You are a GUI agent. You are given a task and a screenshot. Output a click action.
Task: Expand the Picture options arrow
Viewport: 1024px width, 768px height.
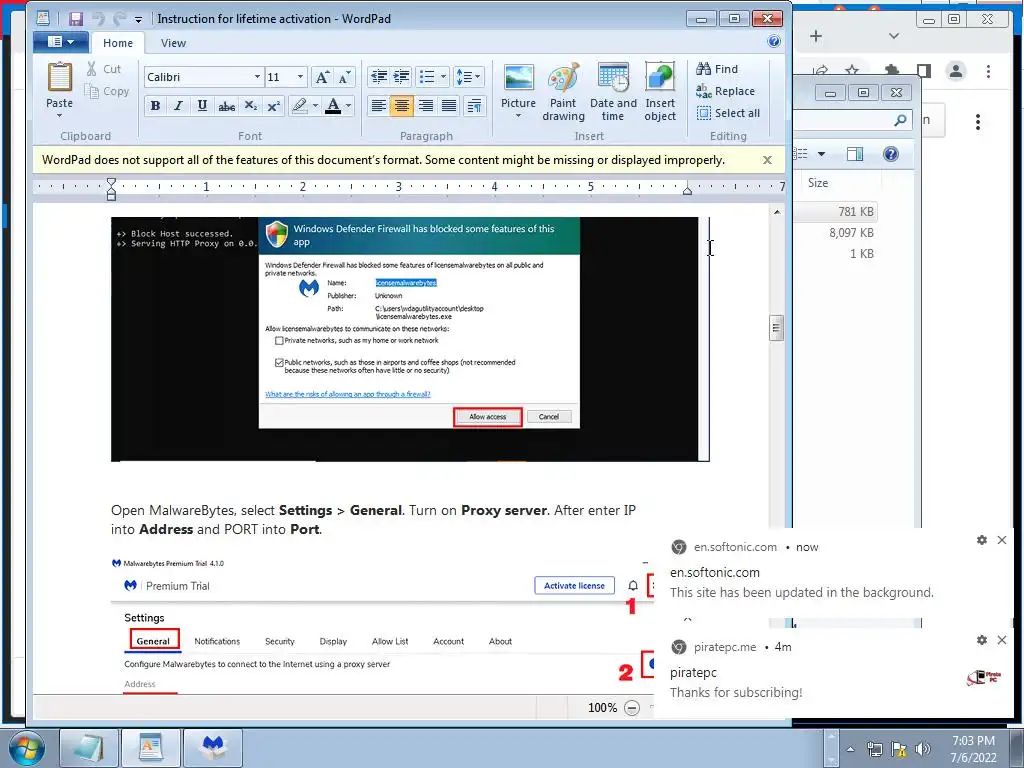tap(519, 116)
